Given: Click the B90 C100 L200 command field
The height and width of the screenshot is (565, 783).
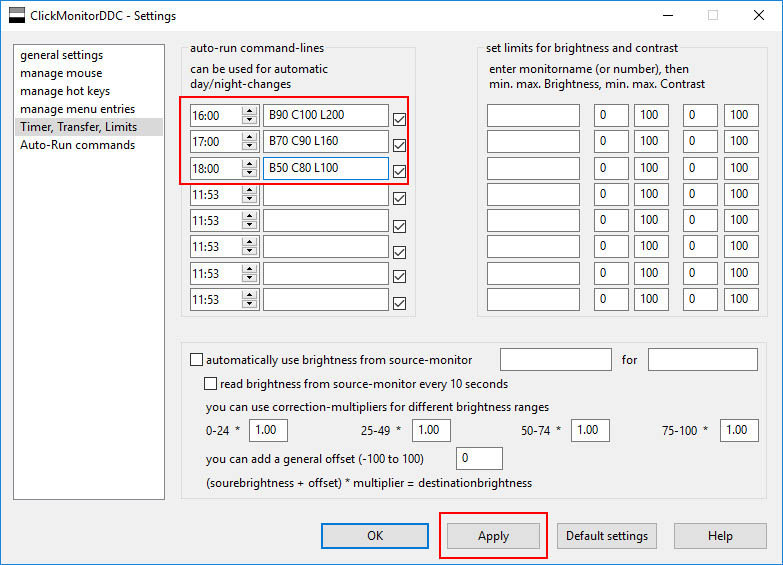Looking at the screenshot, I should (325, 115).
